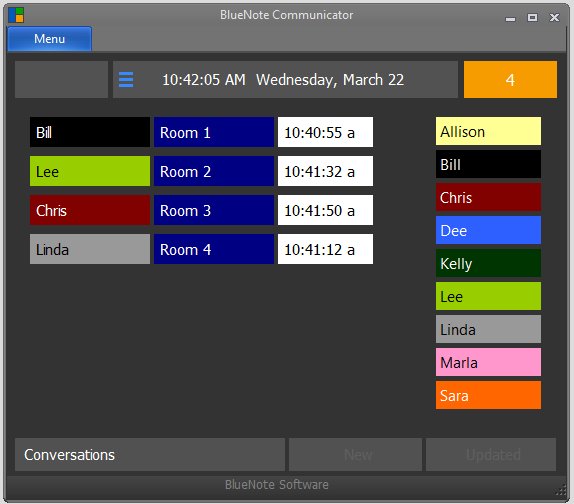Open the Menu tab
Viewport: 574px width, 504px height.
tap(49, 38)
